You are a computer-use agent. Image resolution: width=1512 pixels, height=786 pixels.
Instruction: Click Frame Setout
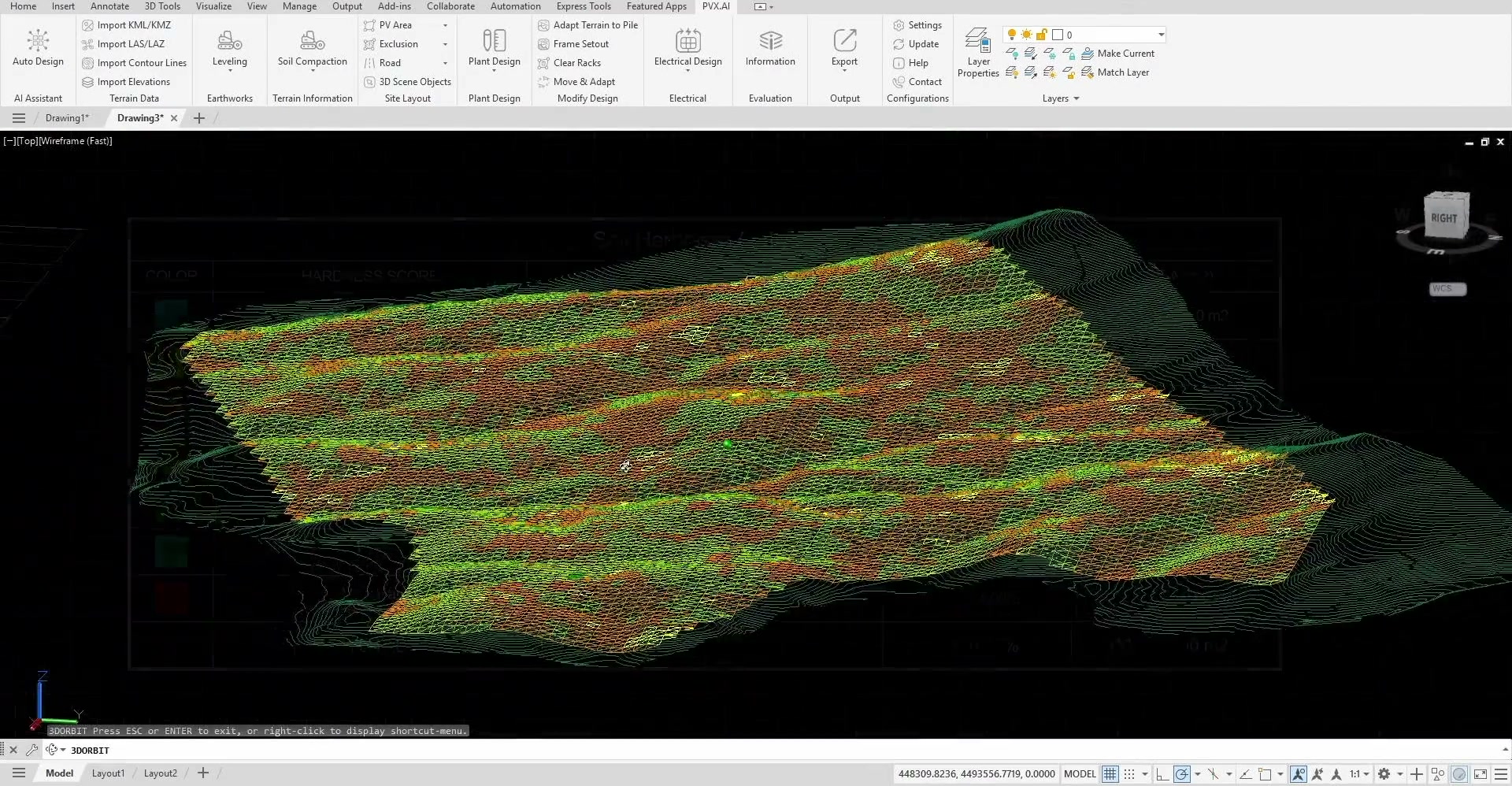pos(573,44)
